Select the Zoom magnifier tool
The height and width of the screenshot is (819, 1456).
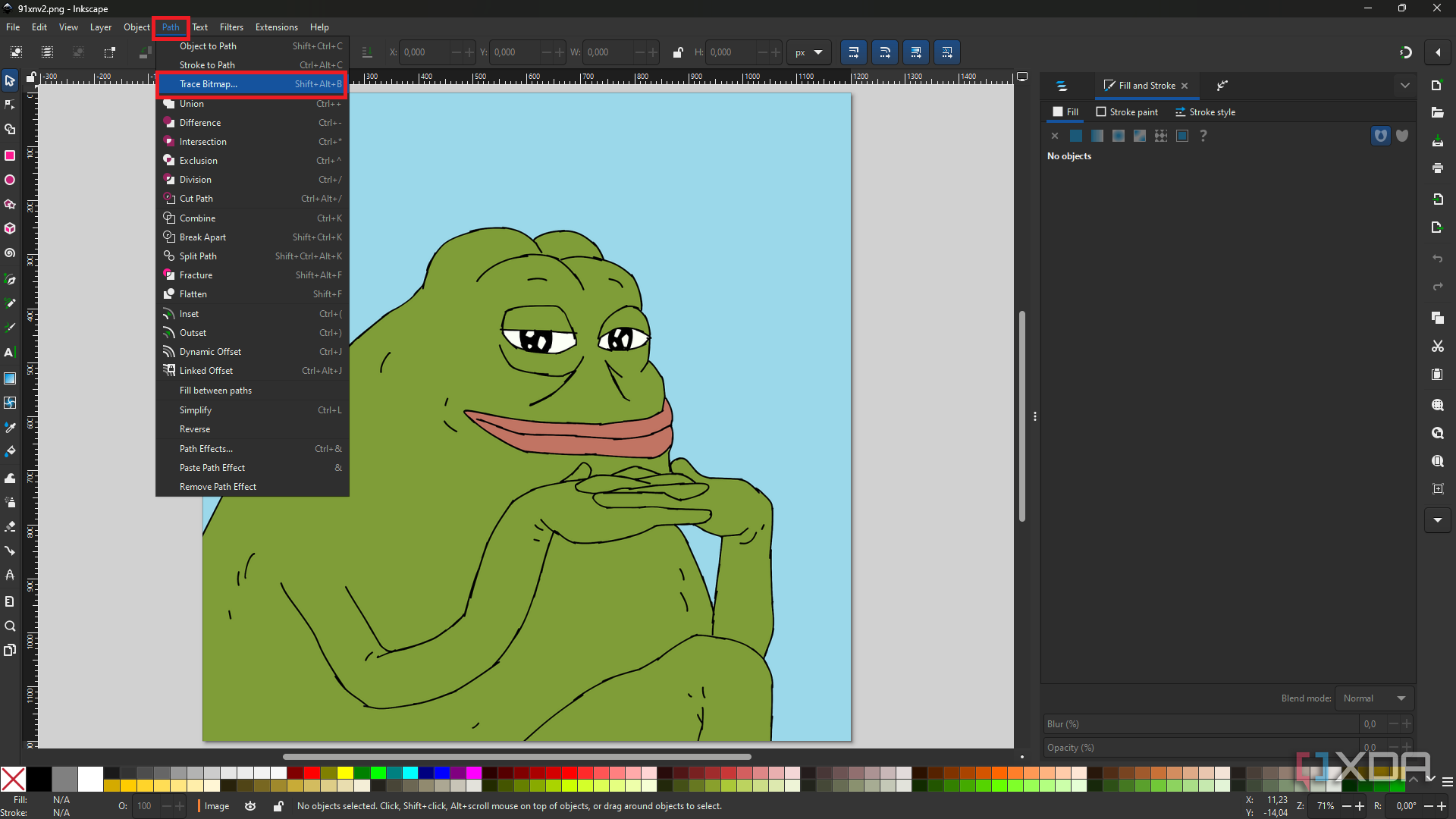(10, 626)
